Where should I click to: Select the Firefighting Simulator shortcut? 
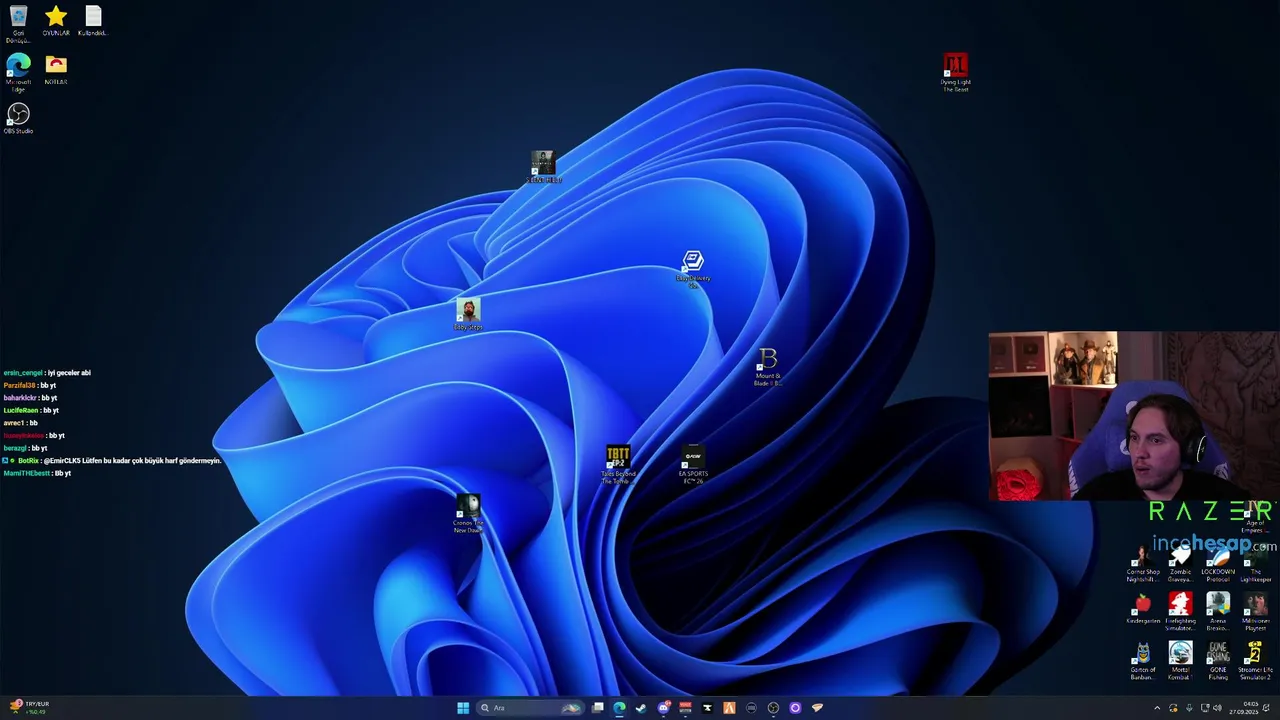[x=1180, y=612]
